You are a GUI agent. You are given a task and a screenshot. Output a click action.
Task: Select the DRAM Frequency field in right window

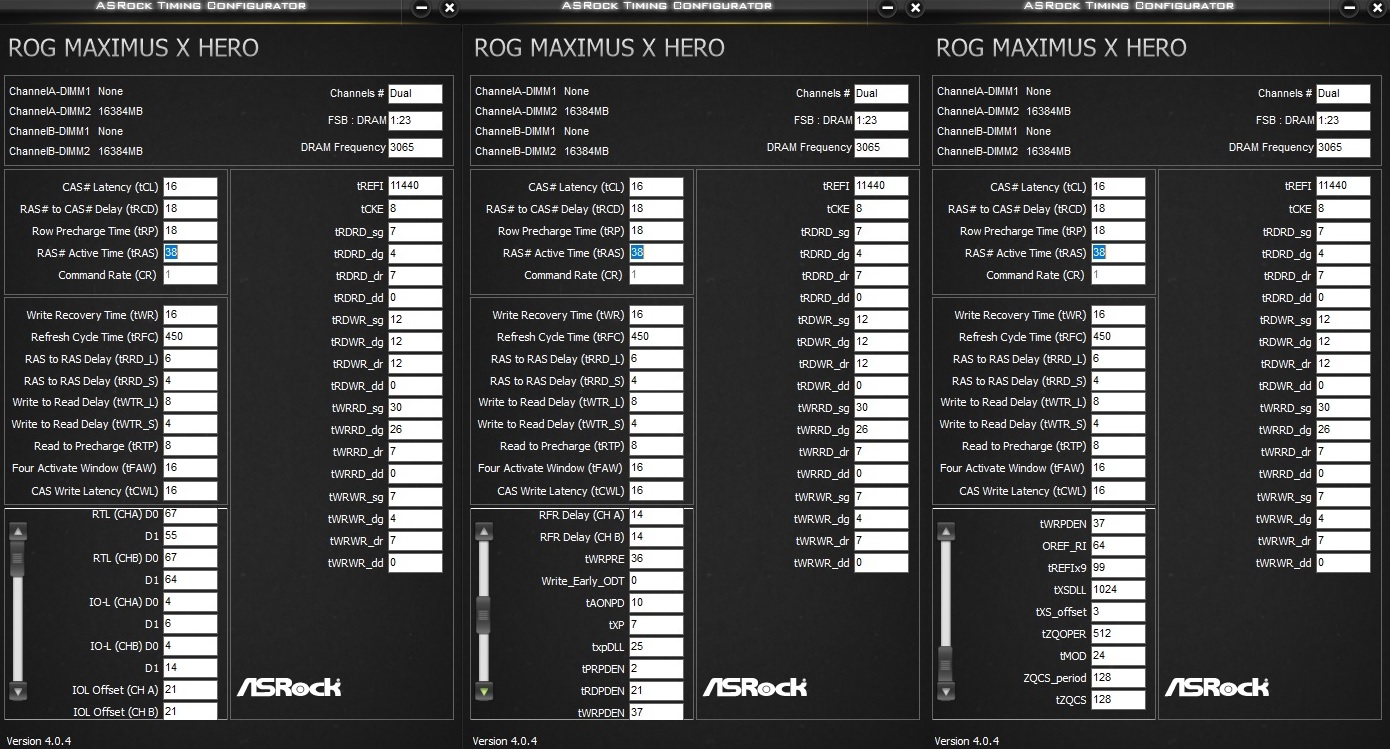[1344, 147]
